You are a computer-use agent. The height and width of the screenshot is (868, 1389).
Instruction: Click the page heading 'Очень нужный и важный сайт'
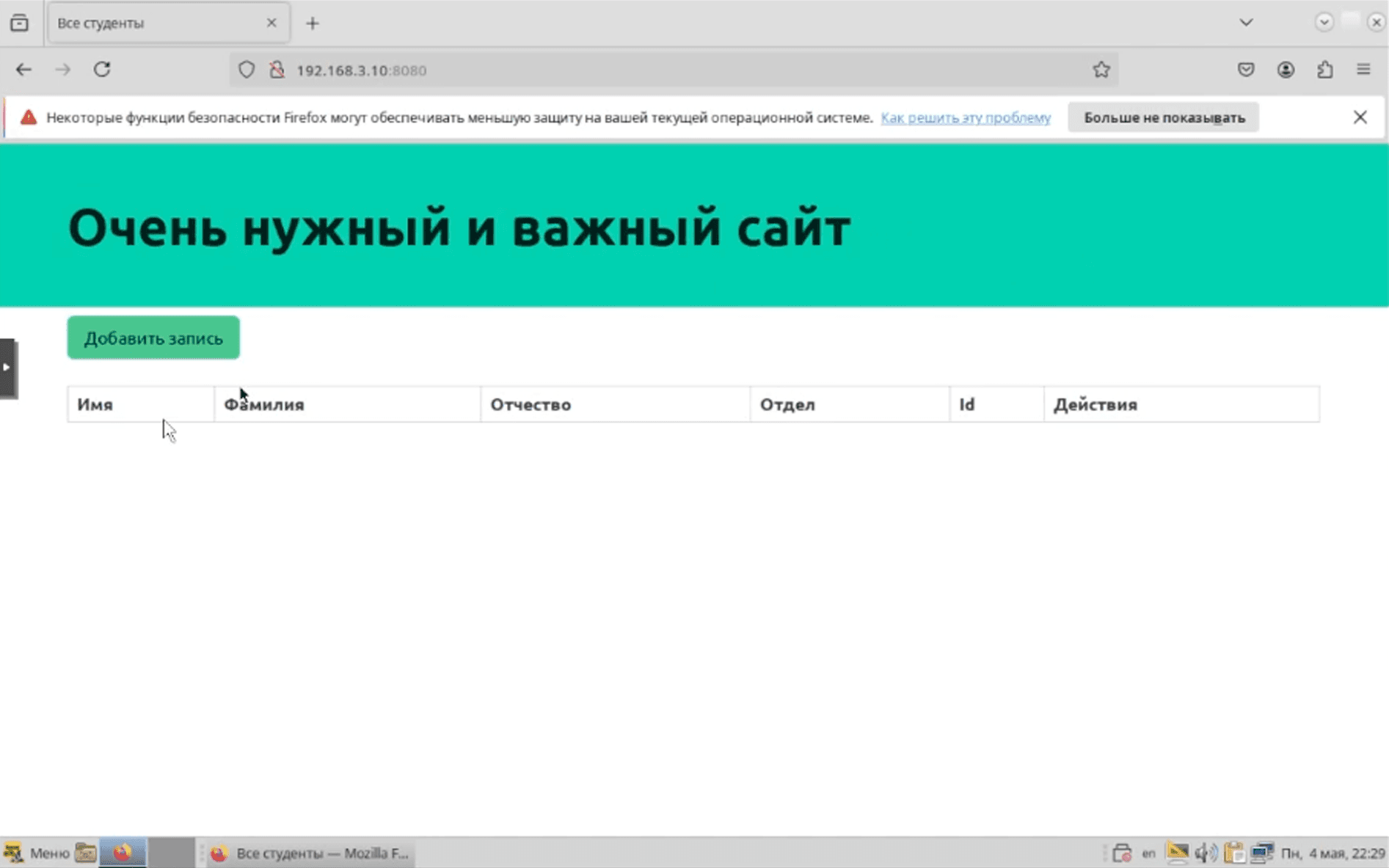point(459,227)
